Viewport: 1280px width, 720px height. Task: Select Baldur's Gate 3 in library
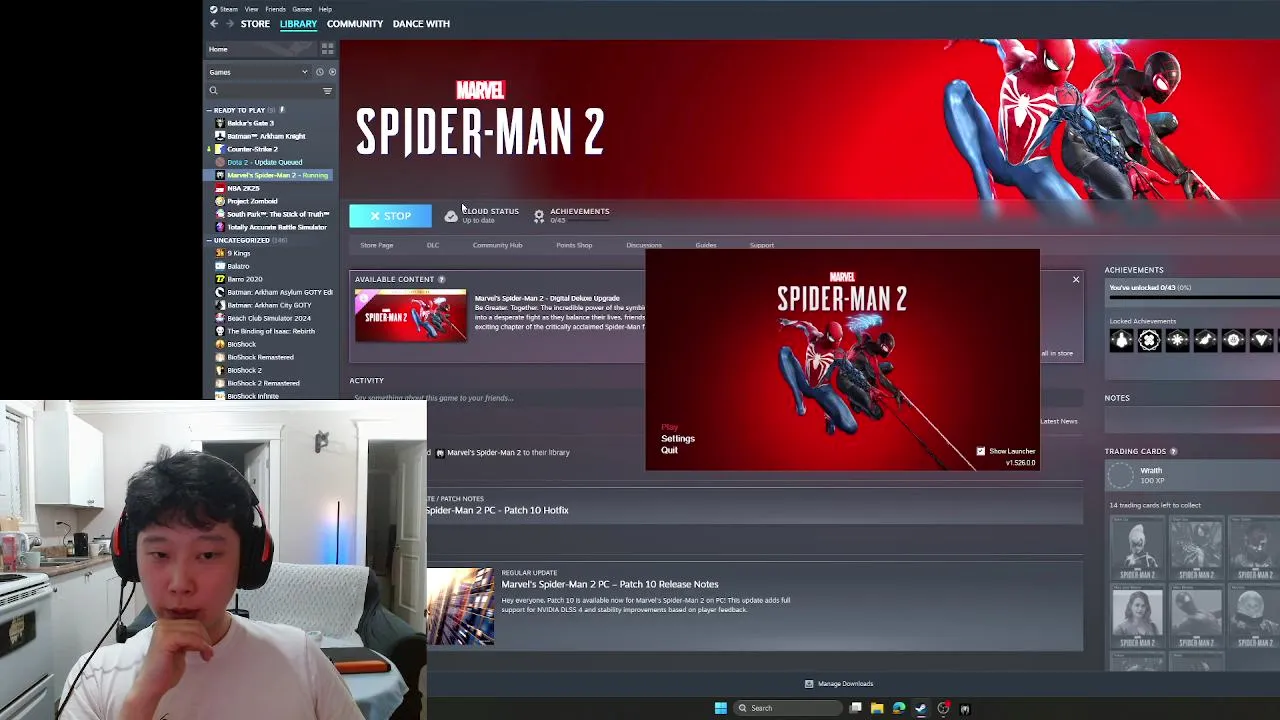(250, 123)
